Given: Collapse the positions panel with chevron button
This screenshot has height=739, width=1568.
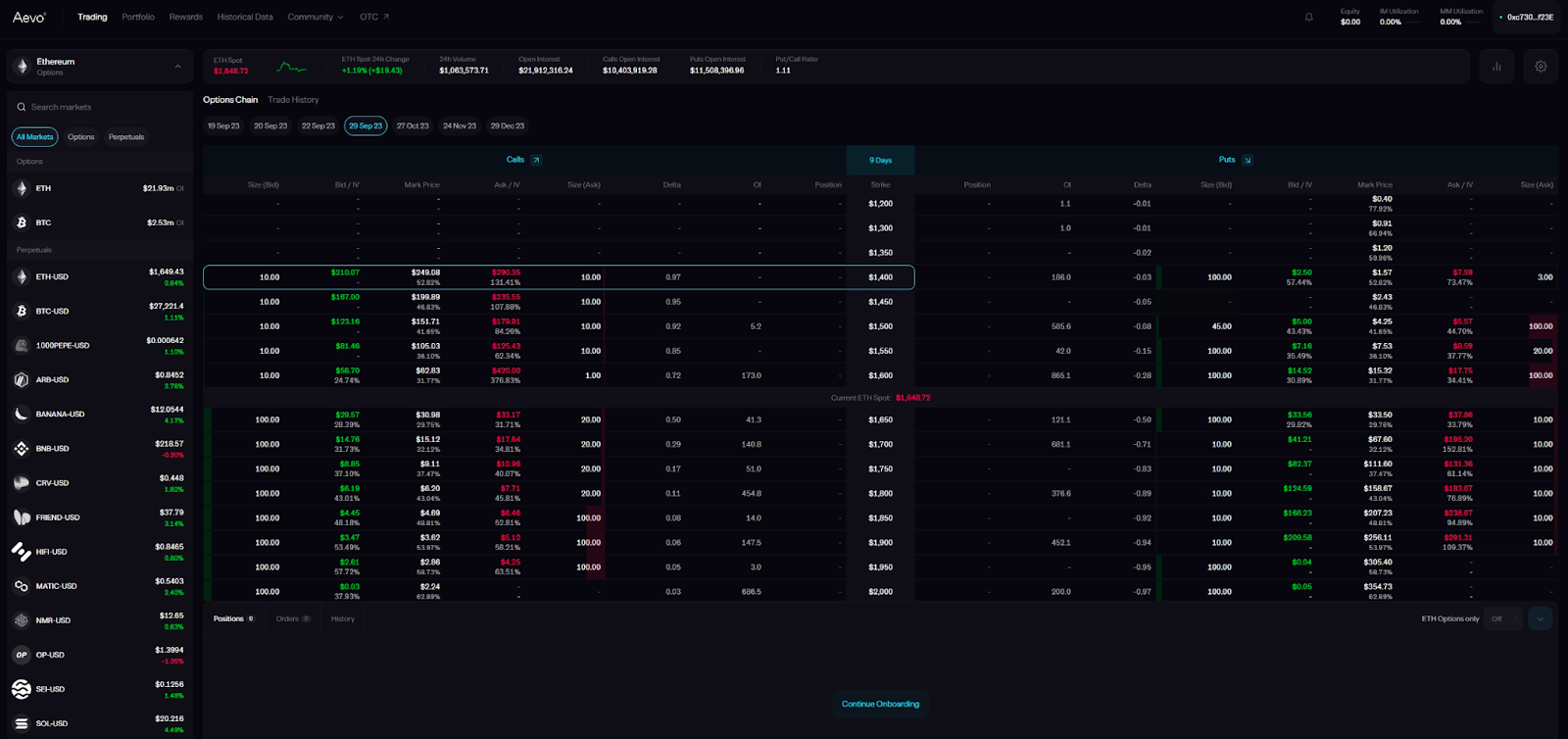Looking at the screenshot, I should coord(1540,618).
